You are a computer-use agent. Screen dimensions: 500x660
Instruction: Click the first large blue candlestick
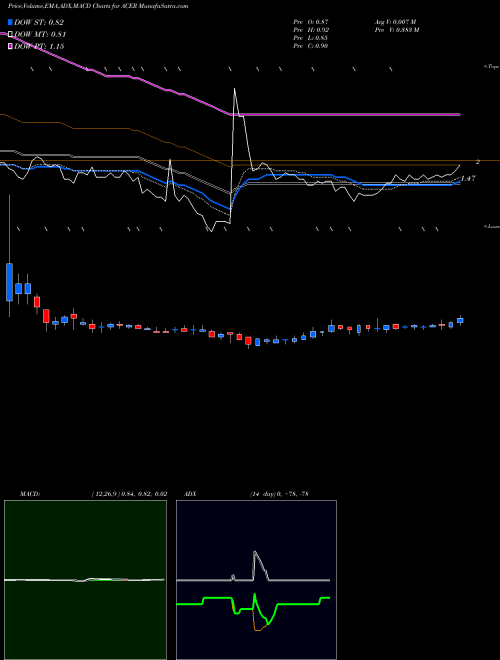[x=9, y=282]
